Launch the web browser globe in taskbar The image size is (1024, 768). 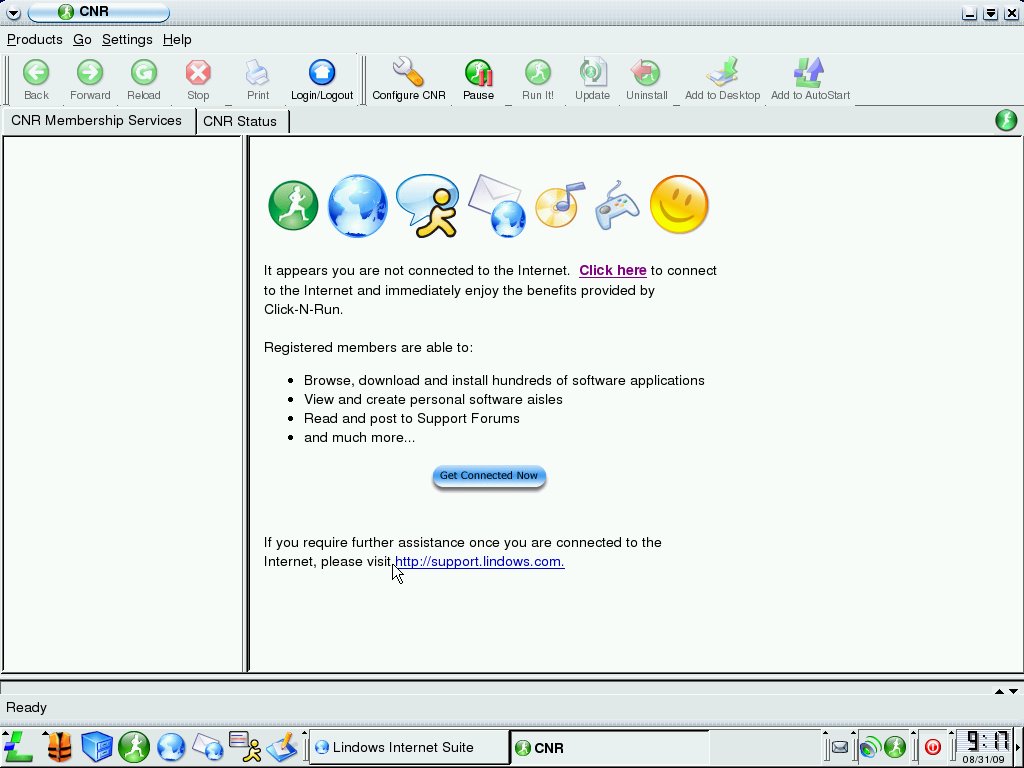171,747
